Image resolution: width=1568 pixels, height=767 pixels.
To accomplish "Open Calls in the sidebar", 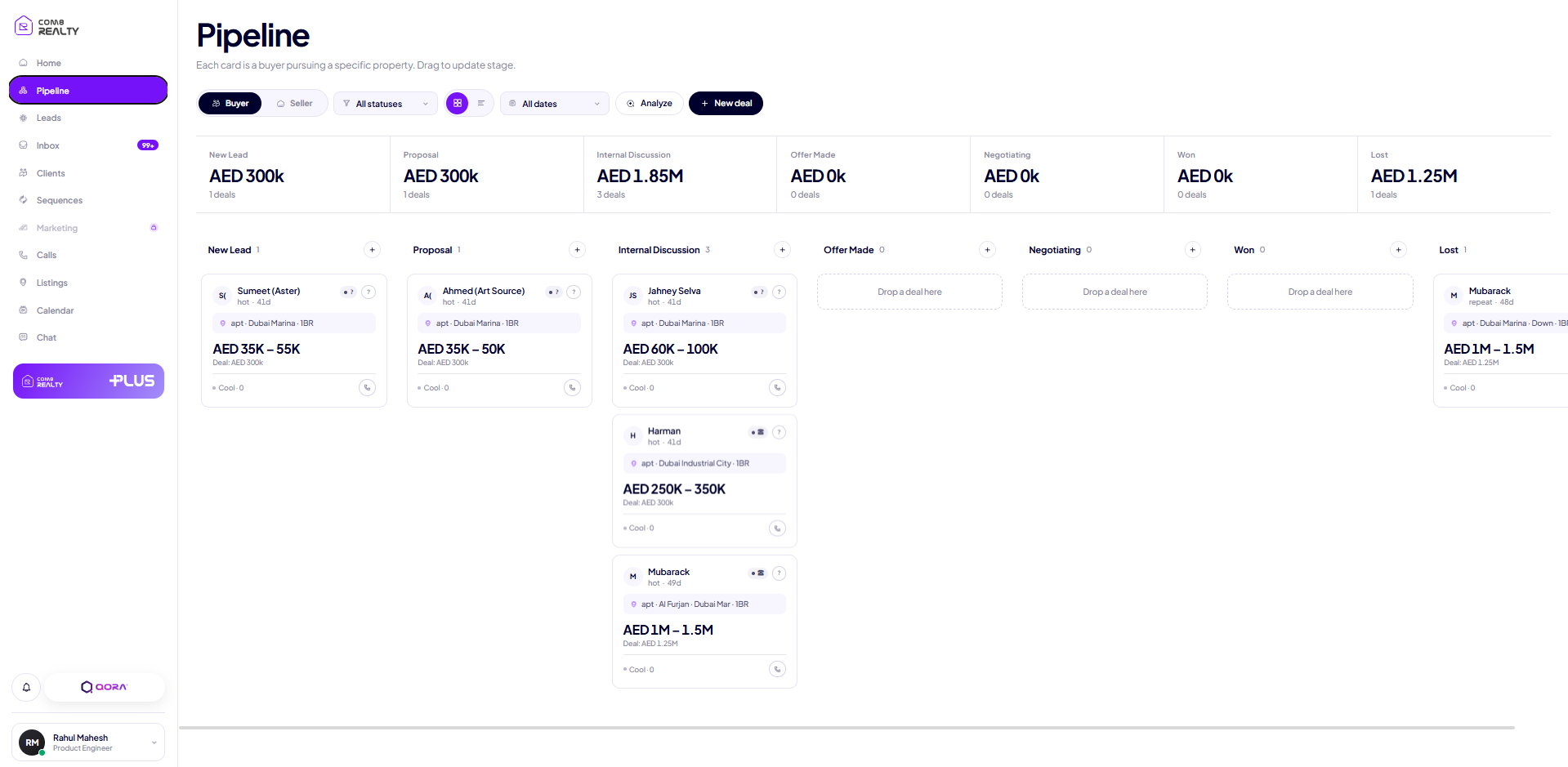I will (88, 255).
